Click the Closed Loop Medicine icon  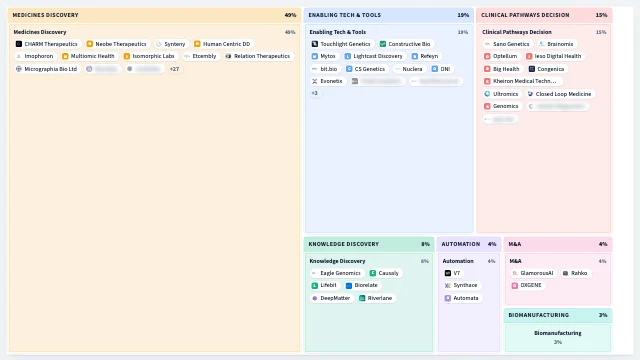tap(530, 94)
